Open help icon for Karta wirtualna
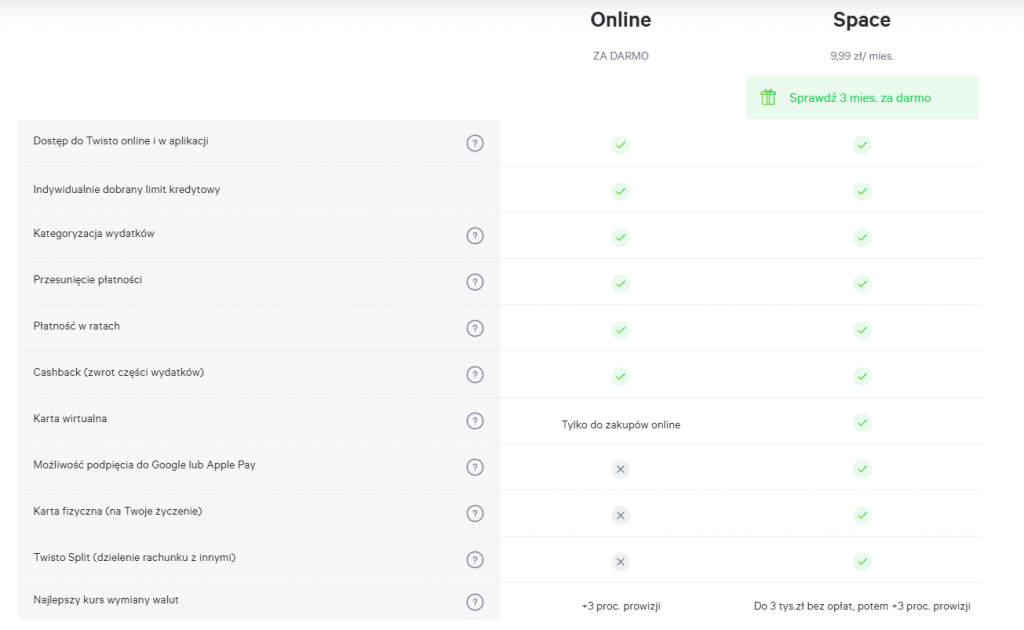The height and width of the screenshot is (630, 1024). pyautogui.click(x=475, y=421)
